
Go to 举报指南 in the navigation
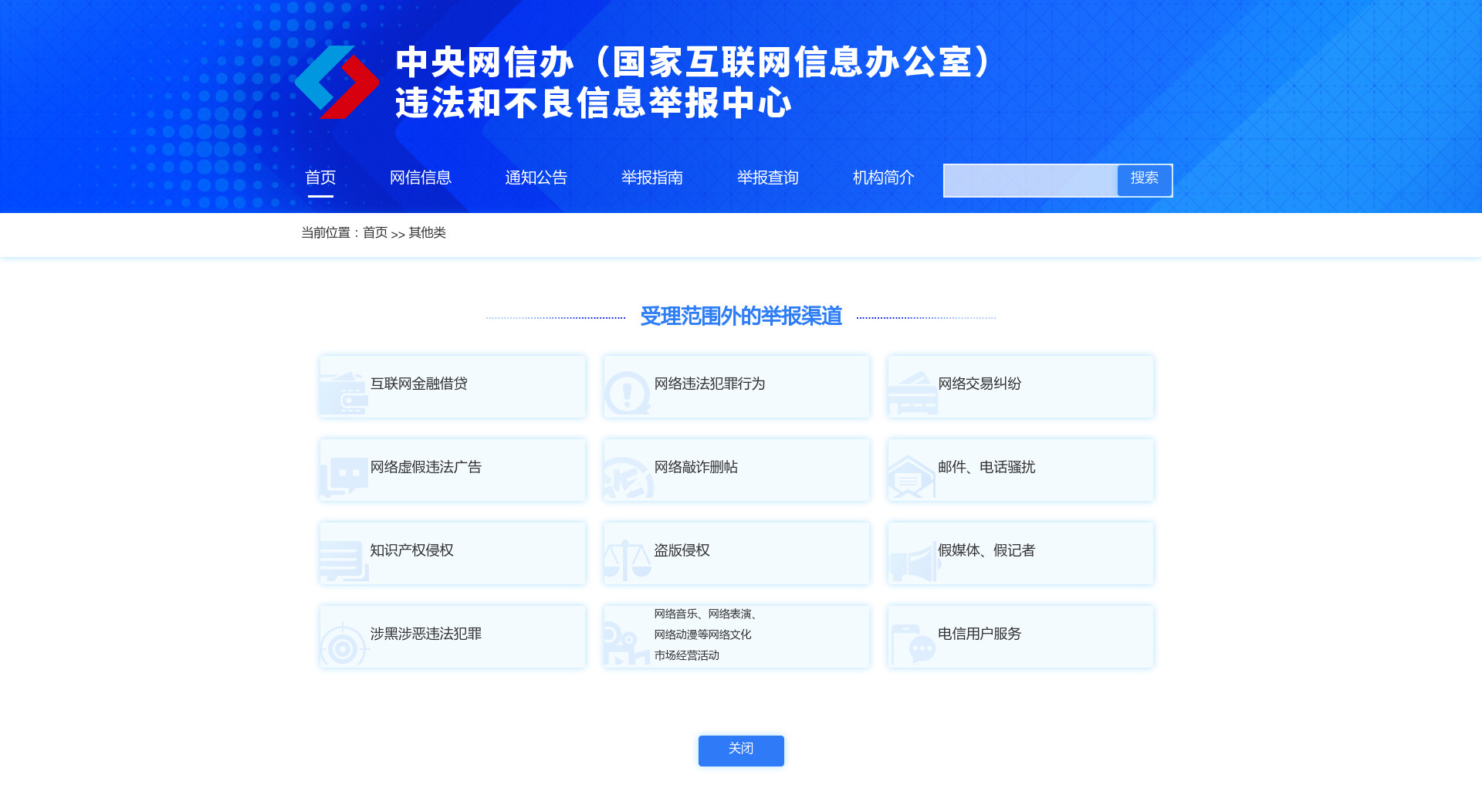tap(652, 178)
